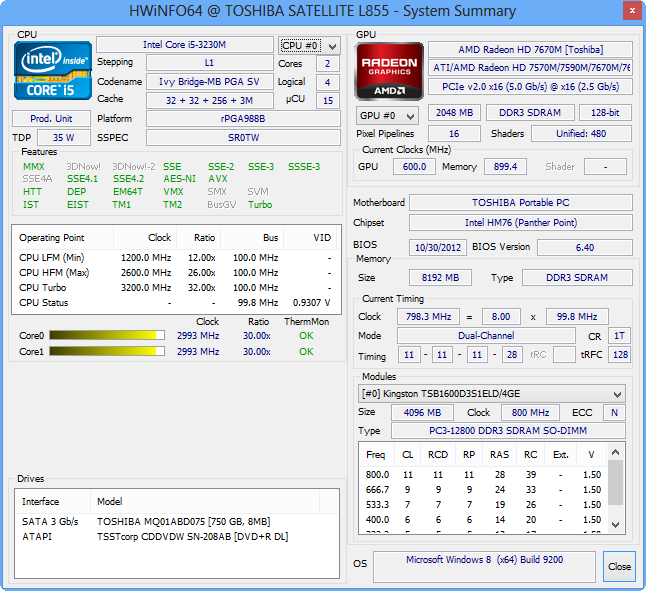Click the Freq column header
646x591 pixels.
point(376,455)
